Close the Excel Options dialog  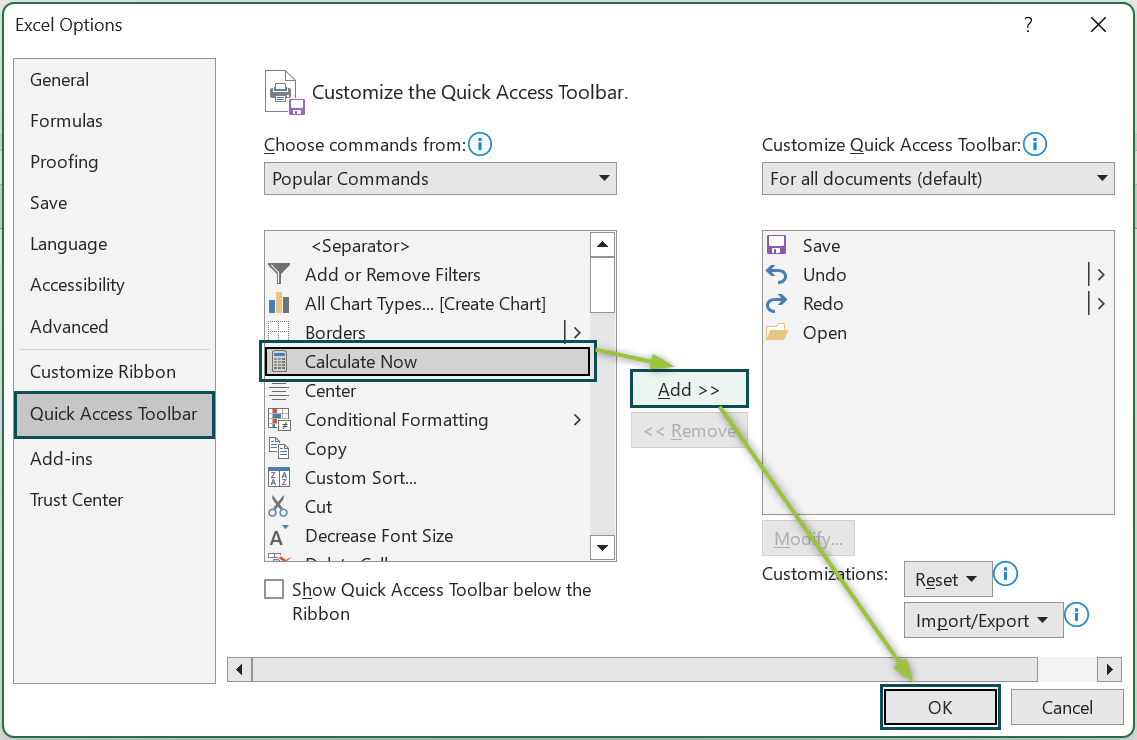point(1099,25)
